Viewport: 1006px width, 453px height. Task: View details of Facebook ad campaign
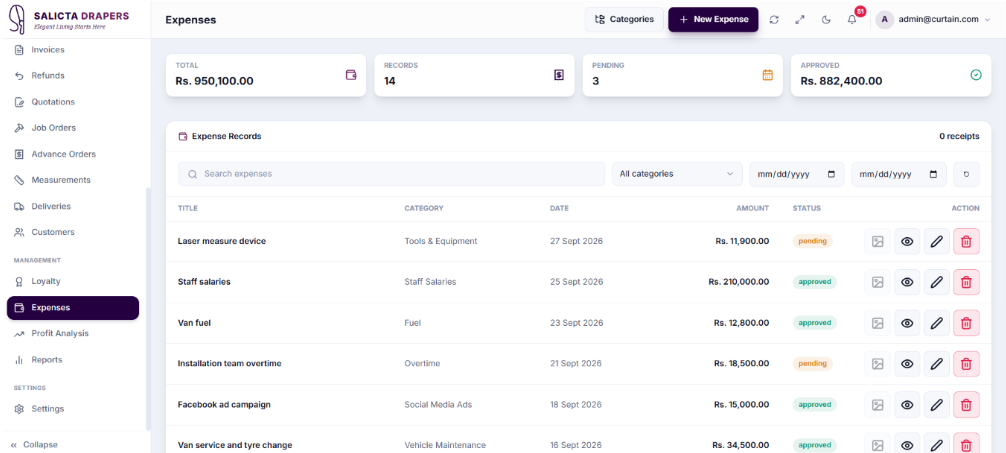pyautogui.click(x=907, y=405)
